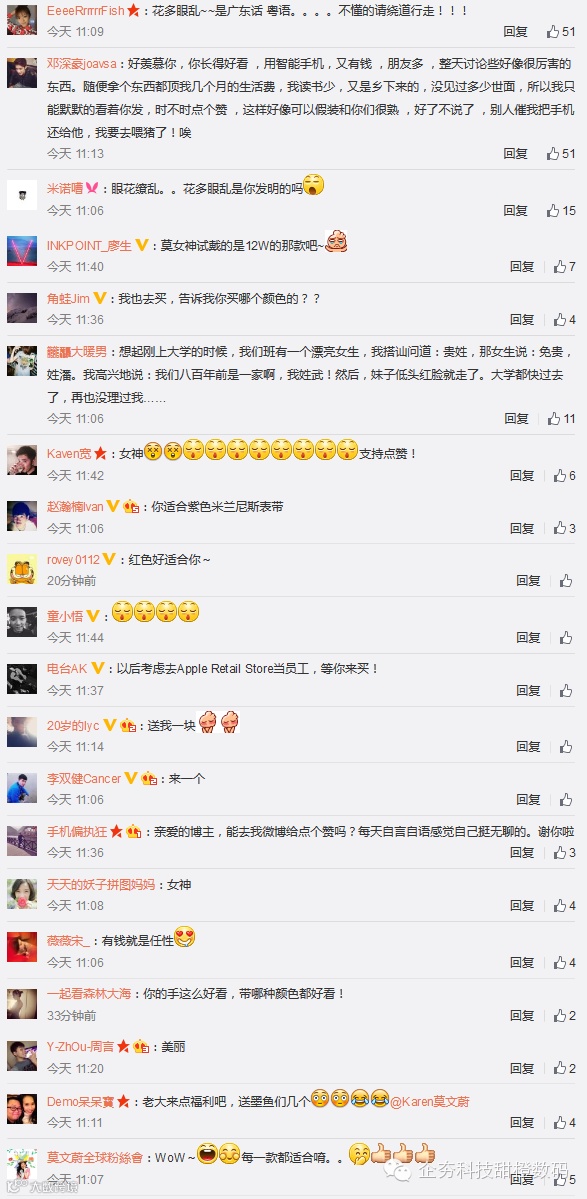Screen dimensions: 587x1199
Task: Open the @Karen莫文蔚 mention link
Action: pos(430,1102)
